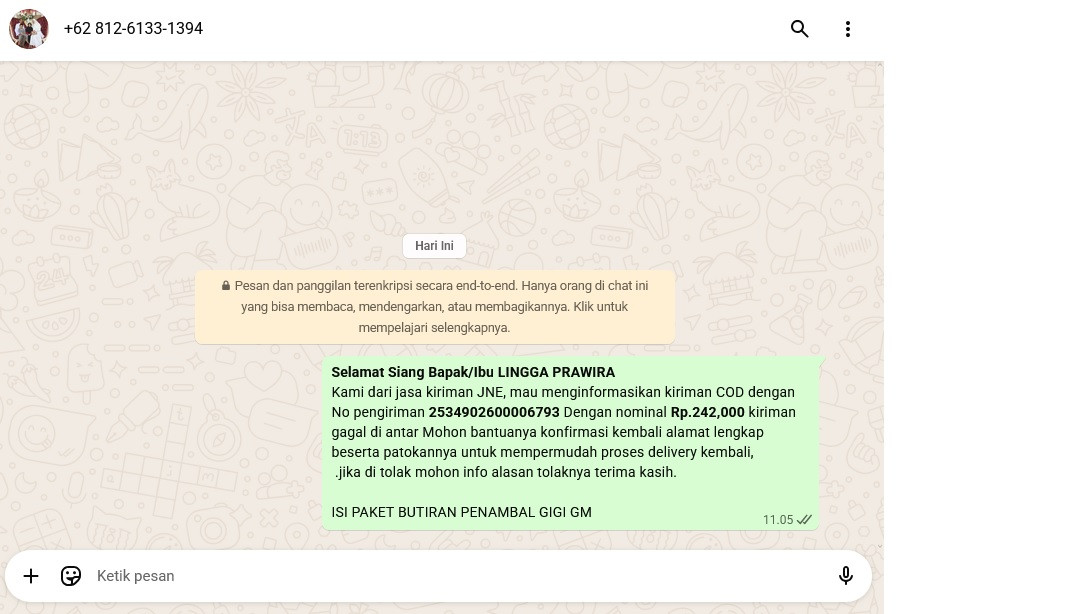Open contact info for +62 812-6133-1394
The image size is (1087, 614).
(x=133, y=28)
